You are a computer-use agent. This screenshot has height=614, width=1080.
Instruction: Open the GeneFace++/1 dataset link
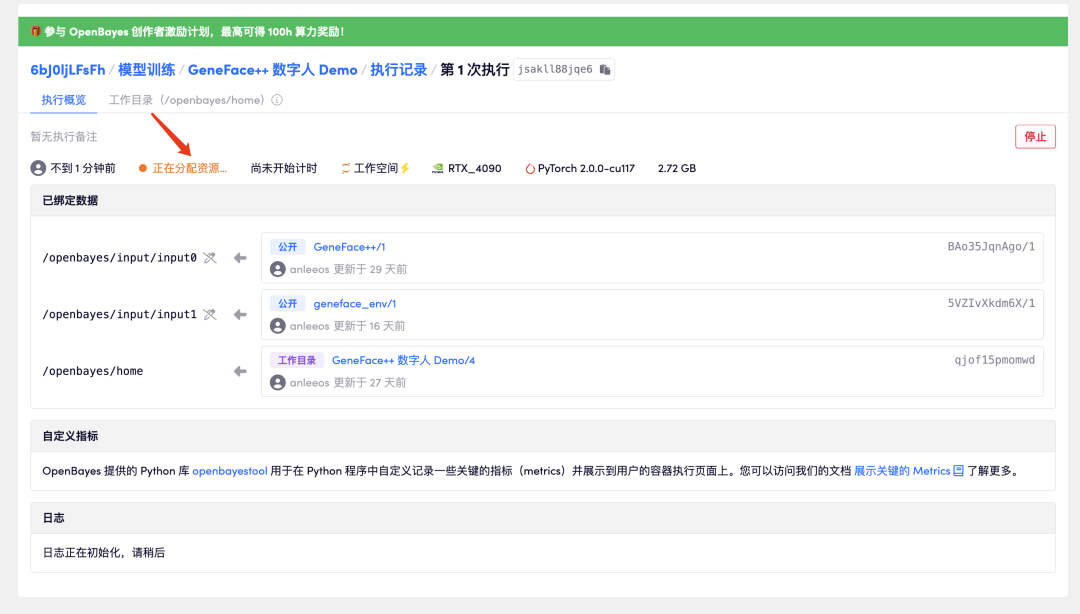349,246
